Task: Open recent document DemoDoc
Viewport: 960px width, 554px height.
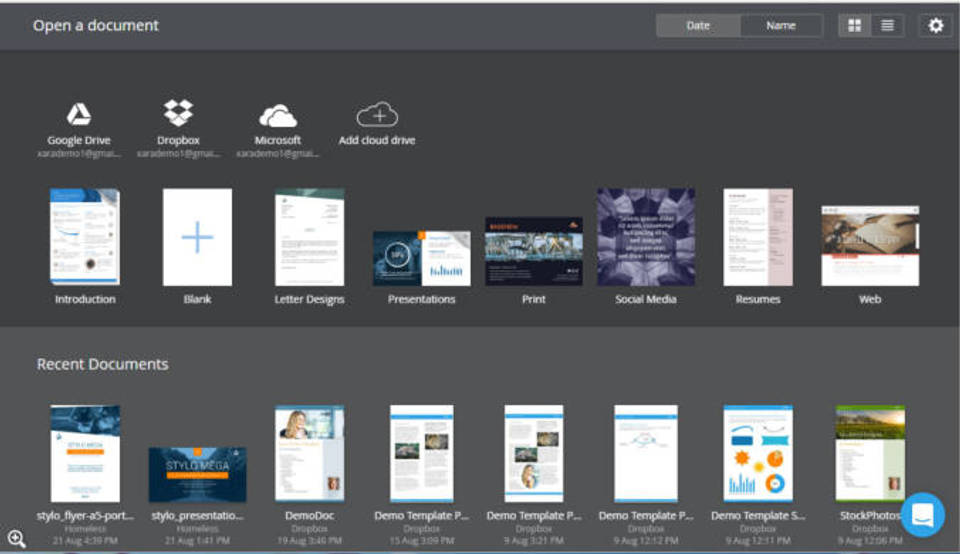Action: (x=309, y=453)
